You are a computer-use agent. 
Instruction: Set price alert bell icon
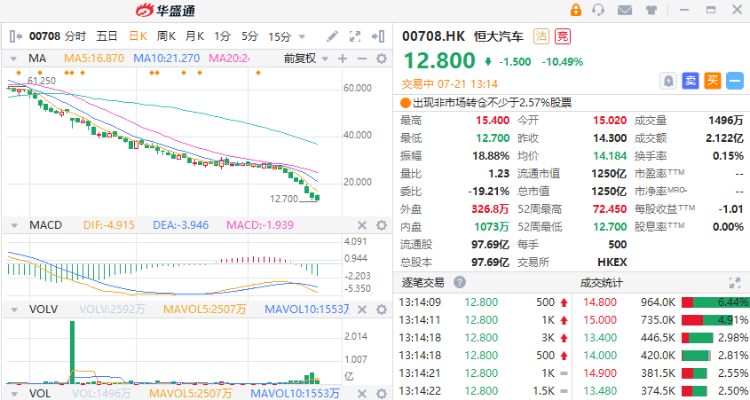[668, 81]
